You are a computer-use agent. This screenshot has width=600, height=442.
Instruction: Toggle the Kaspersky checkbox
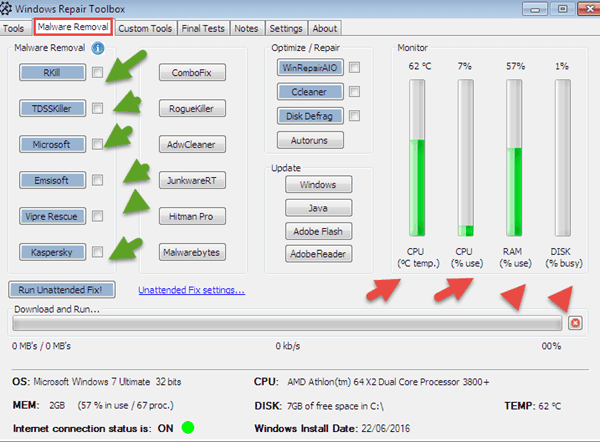[x=98, y=252]
